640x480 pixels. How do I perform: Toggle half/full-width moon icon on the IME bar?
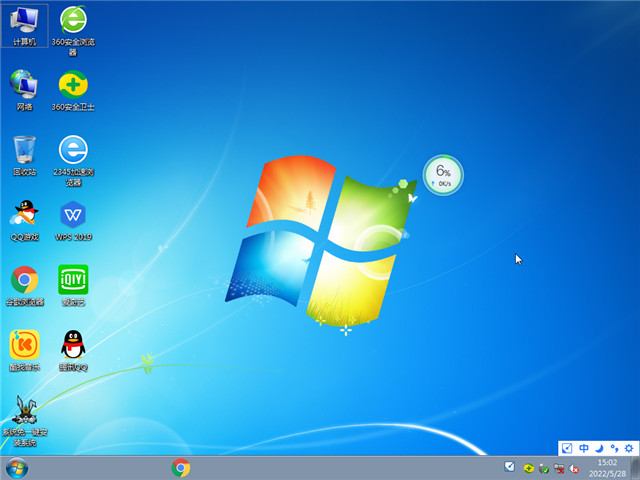click(599, 448)
